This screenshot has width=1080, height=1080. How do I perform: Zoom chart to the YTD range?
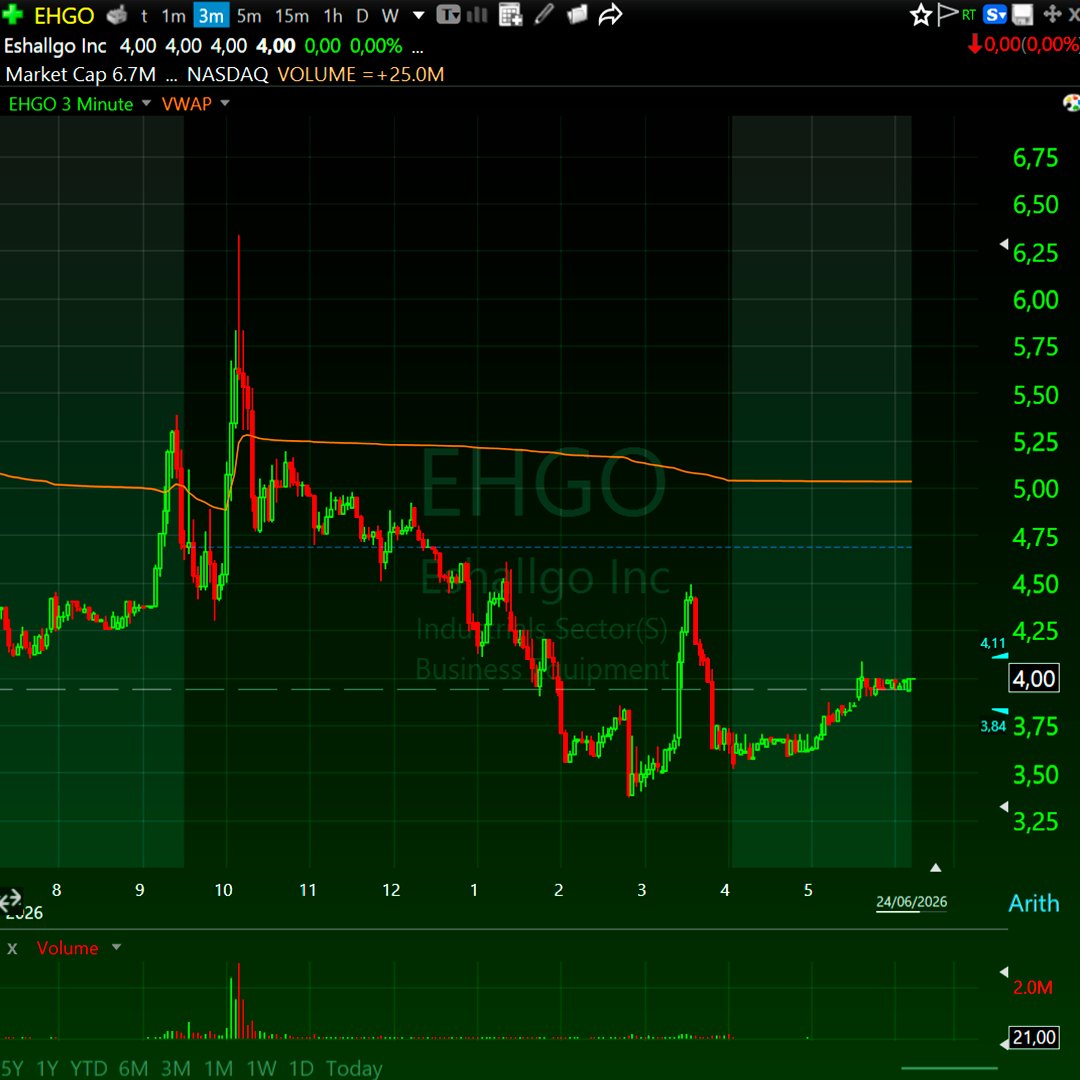89,1068
